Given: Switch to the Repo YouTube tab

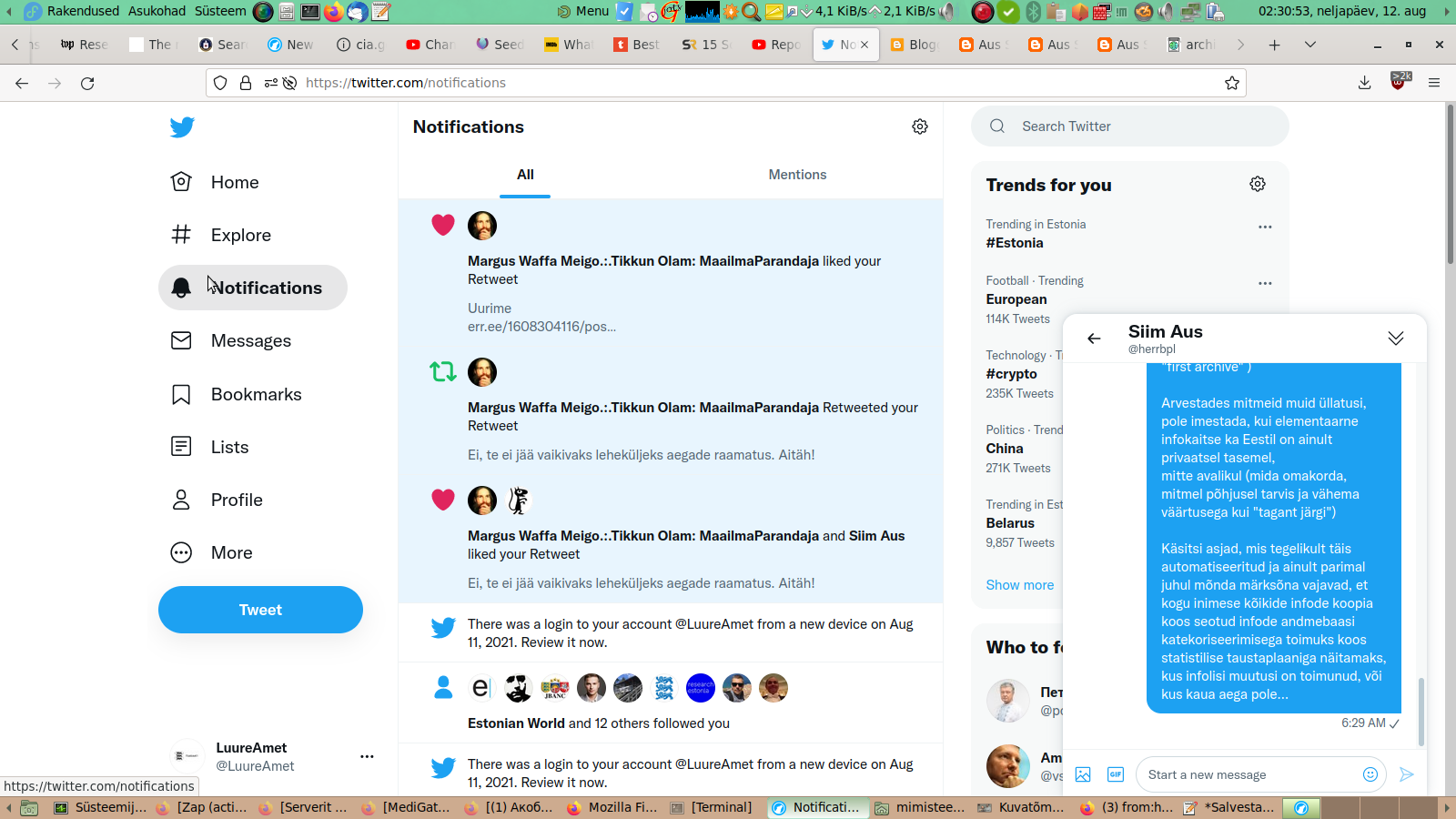Looking at the screenshot, I should (x=776, y=45).
